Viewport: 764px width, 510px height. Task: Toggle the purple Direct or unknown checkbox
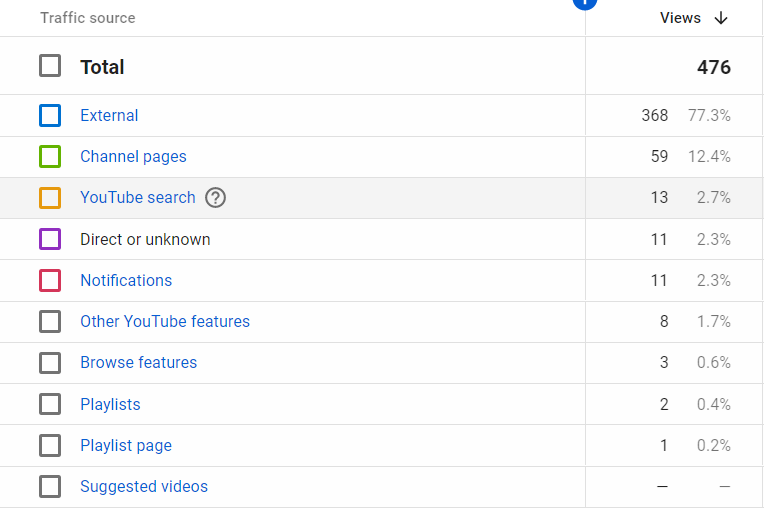50,239
